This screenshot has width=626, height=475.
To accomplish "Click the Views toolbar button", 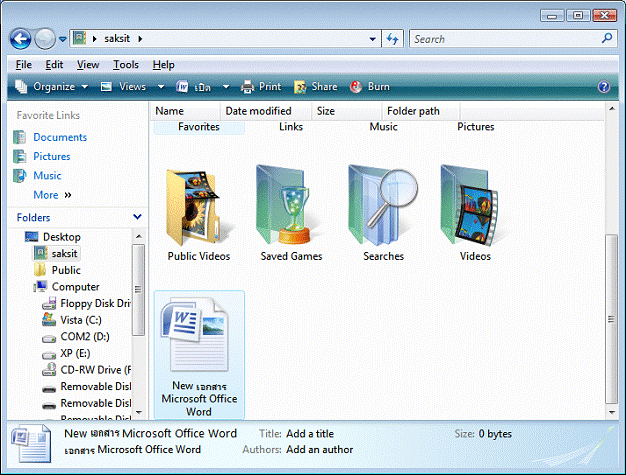I will click(x=123, y=87).
